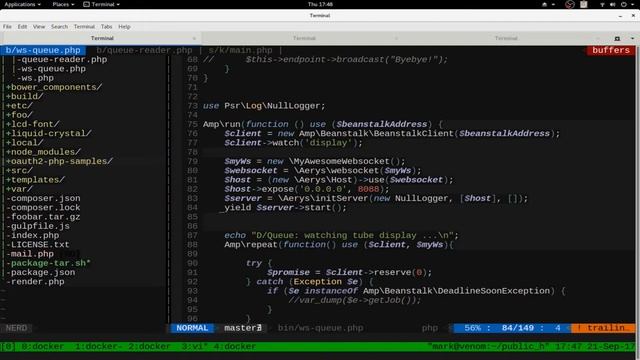Open composer.lock in the tree
The image size is (640, 360).
pyautogui.click(x=43, y=207)
